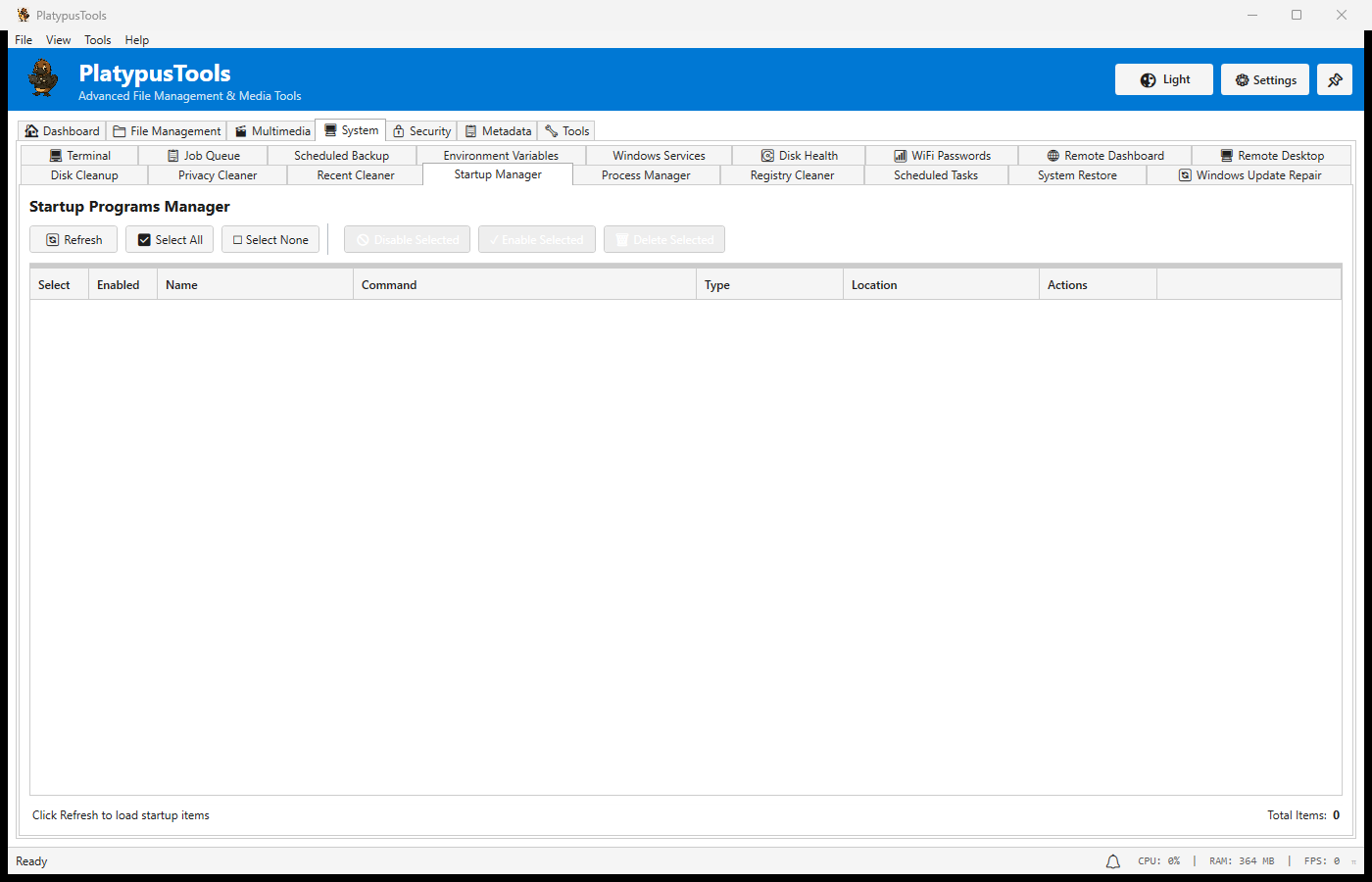1372x882 pixels.
Task: Click the PlatypusTools platypus logo
Action: [x=43, y=78]
